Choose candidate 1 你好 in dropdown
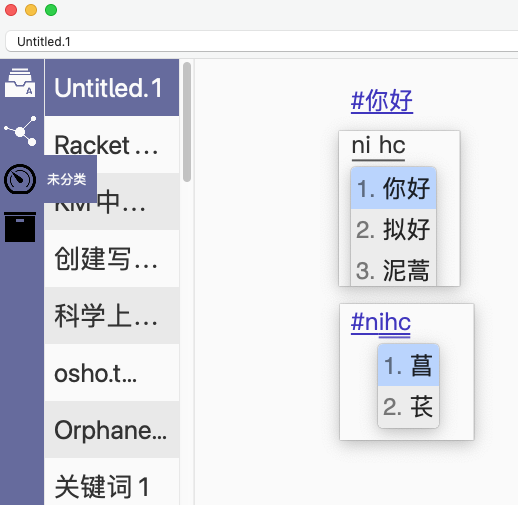The height and width of the screenshot is (505, 518). click(x=393, y=188)
